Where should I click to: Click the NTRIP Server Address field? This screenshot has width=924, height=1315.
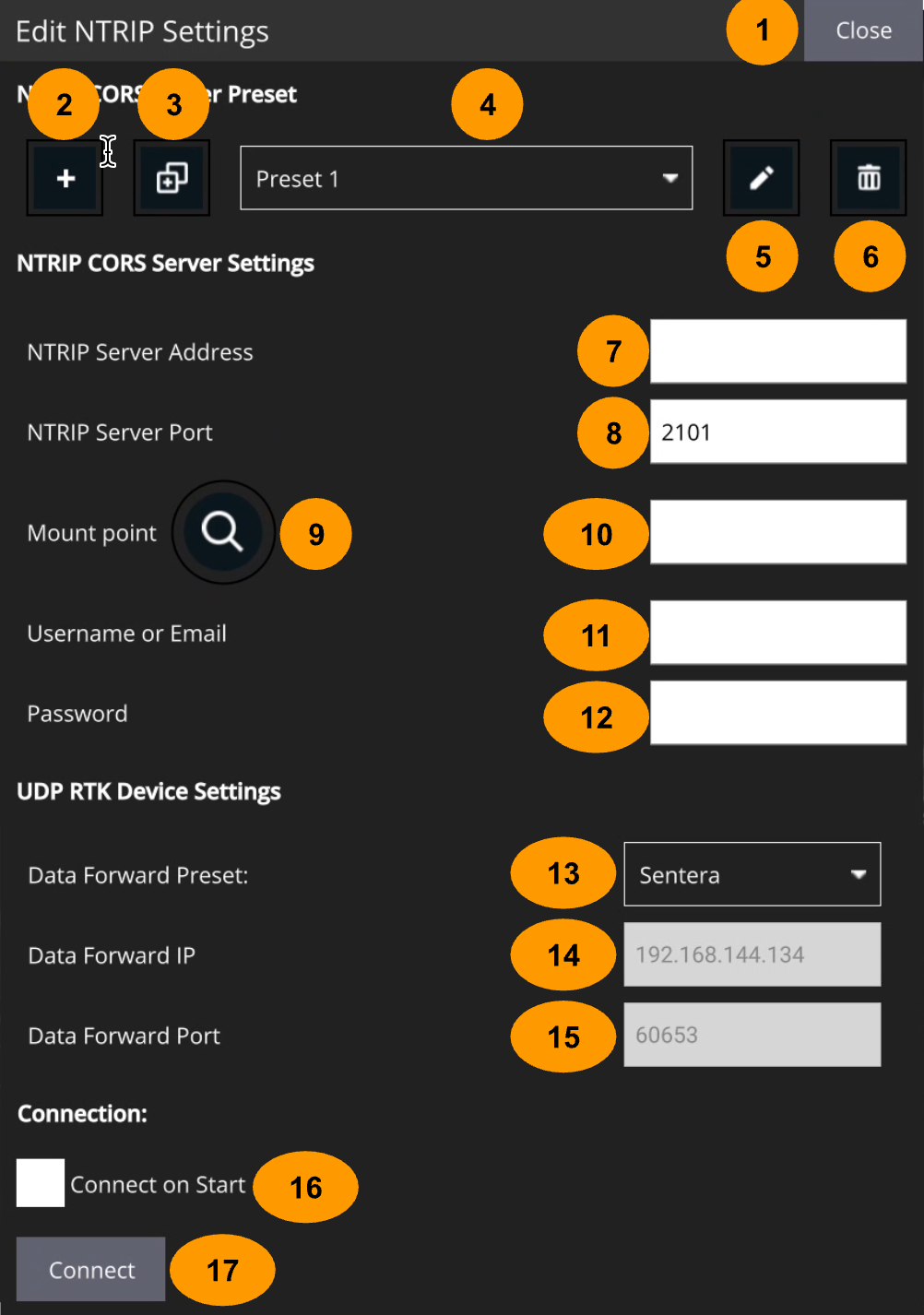(777, 351)
